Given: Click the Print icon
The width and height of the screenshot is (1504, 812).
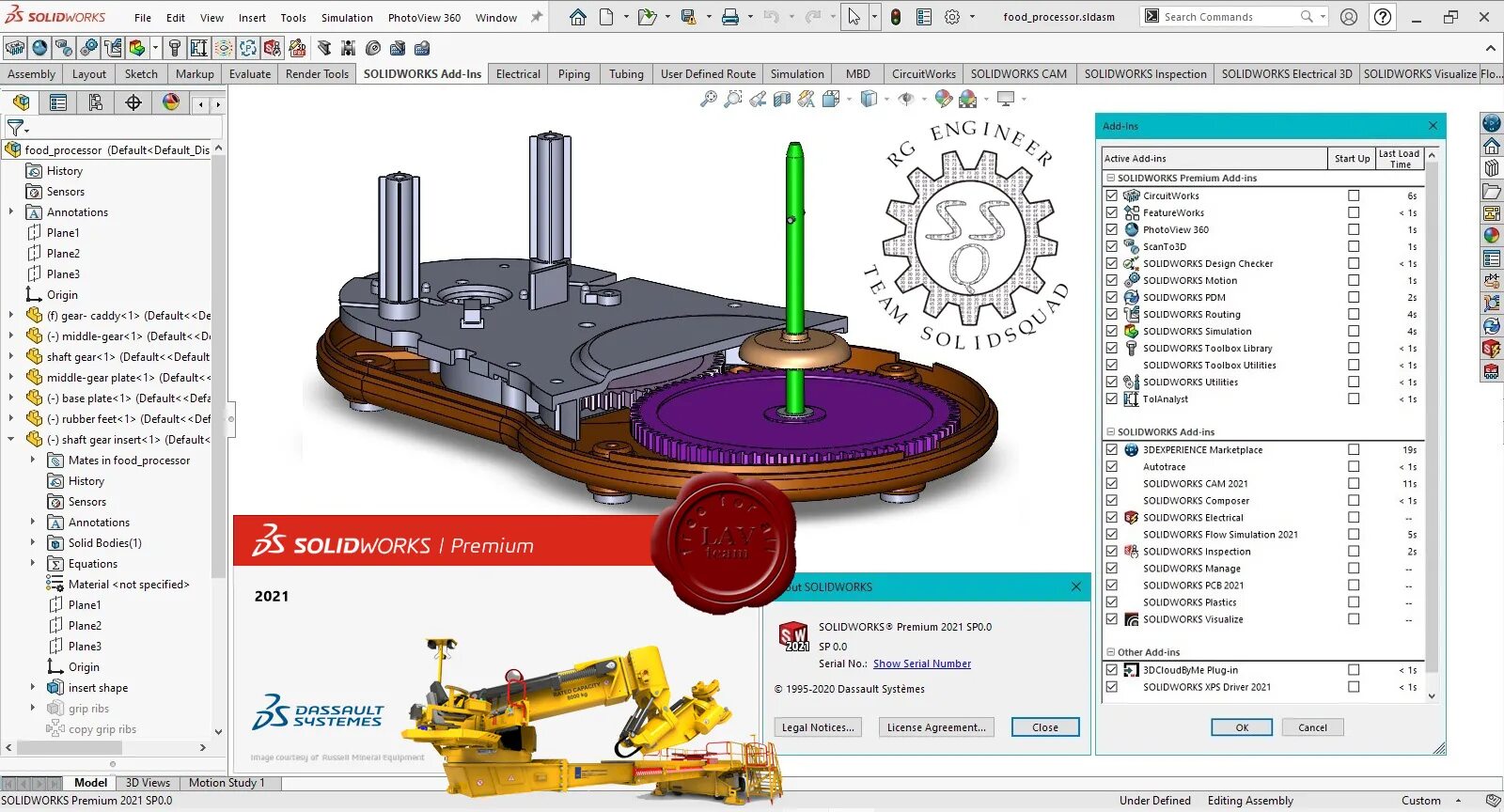Looking at the screenshot, I should 729,17.
